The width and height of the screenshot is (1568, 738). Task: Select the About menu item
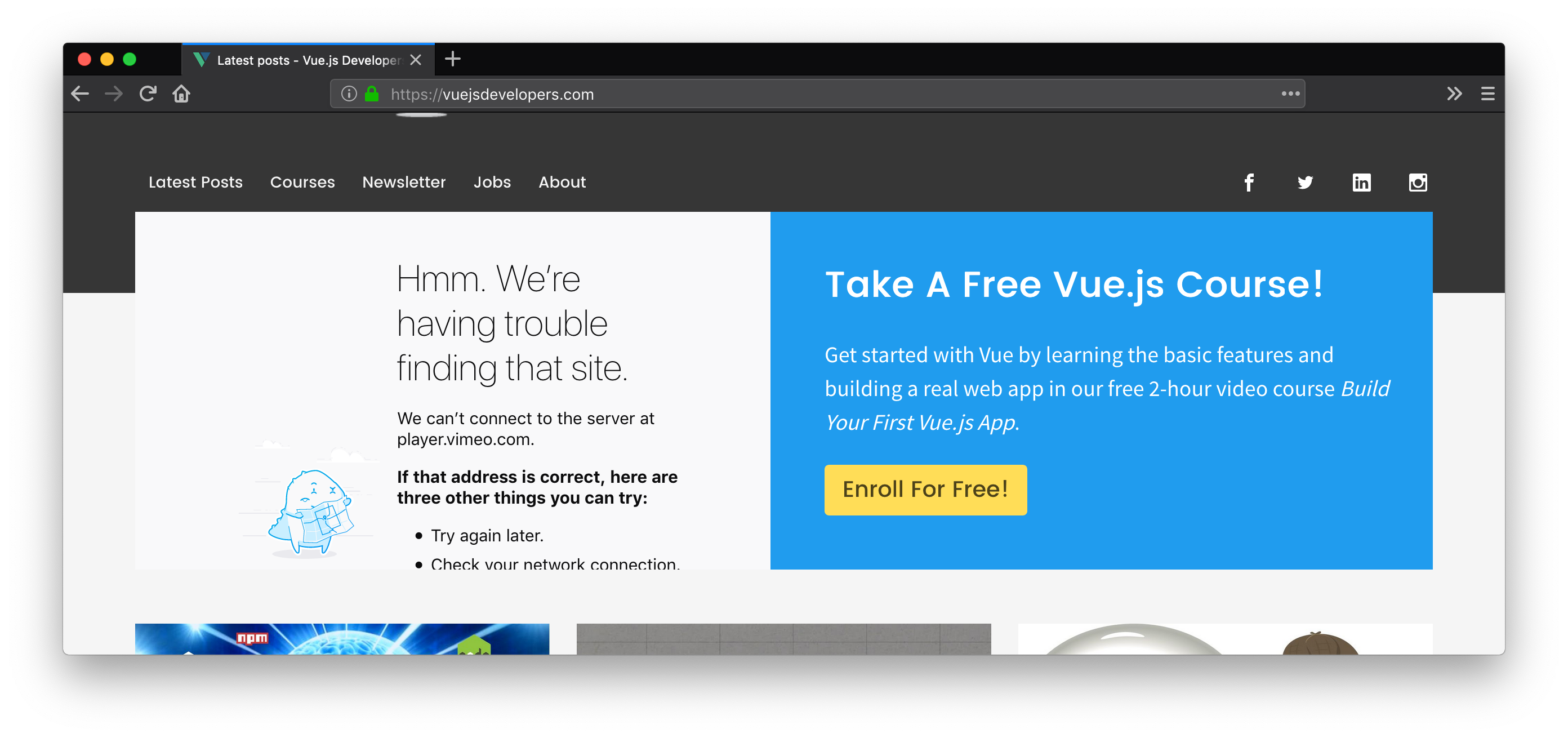562,182
